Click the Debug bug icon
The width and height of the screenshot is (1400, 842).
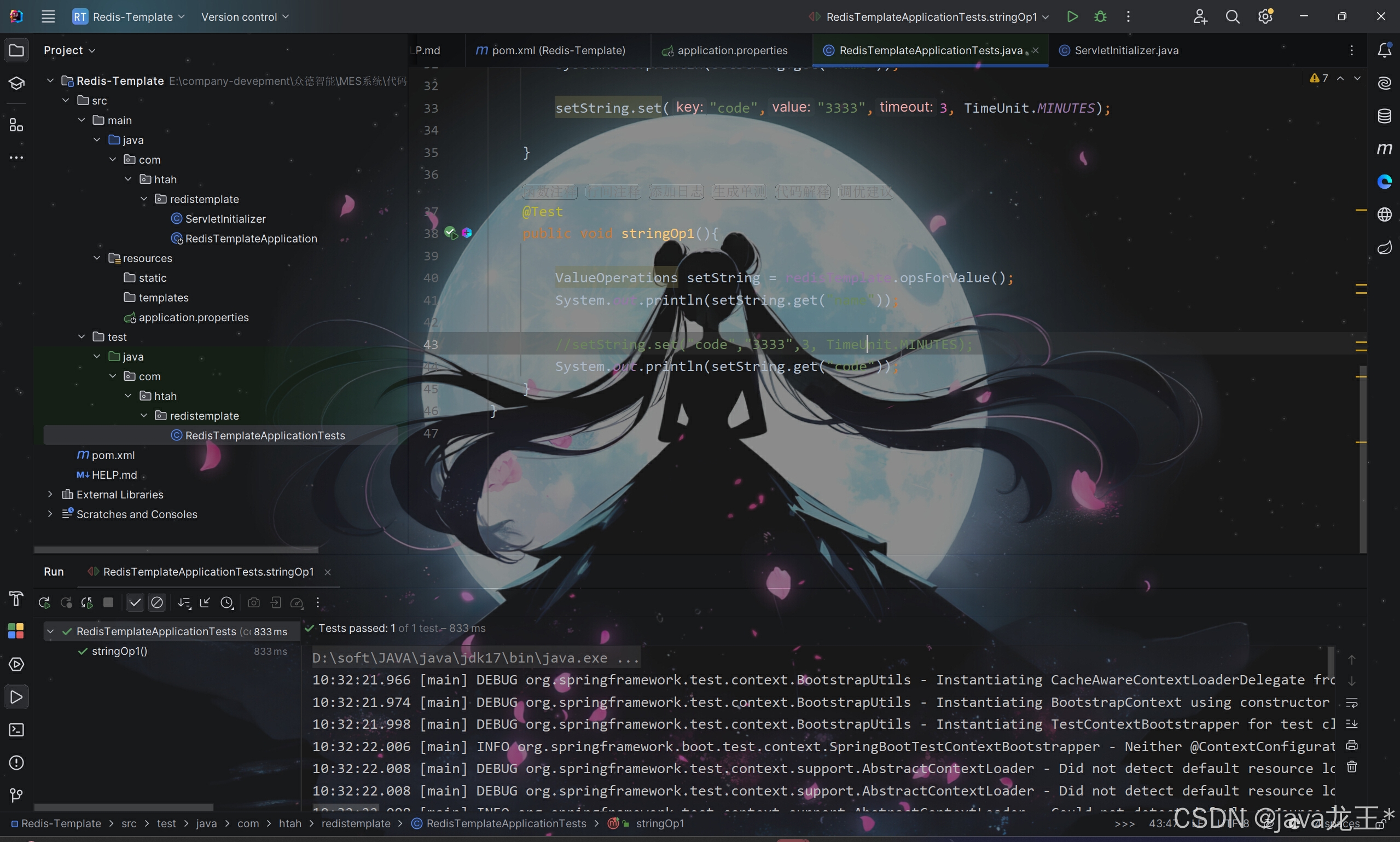pos(1100,16)
